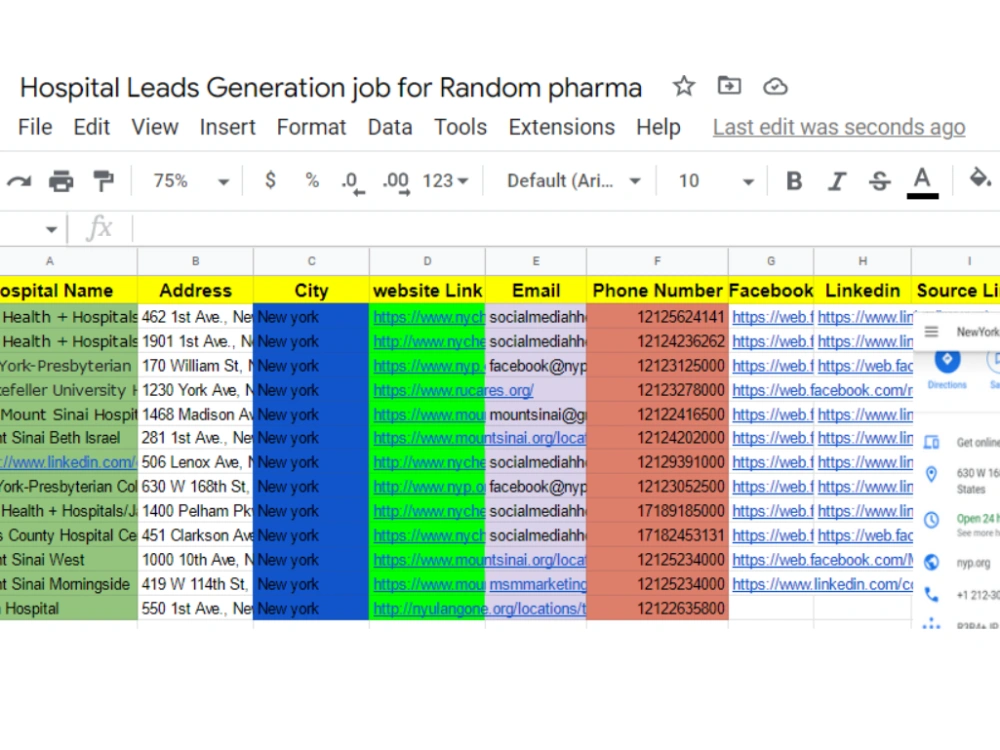Click into the formula bar
The image size is (1000, 750).
click(566, 228)
